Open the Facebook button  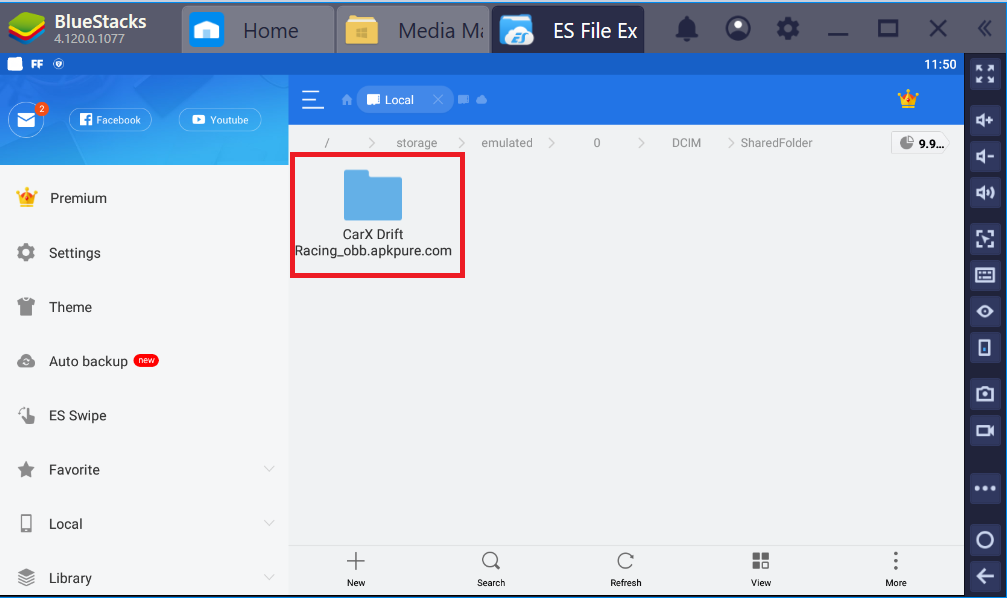(110, 119)
